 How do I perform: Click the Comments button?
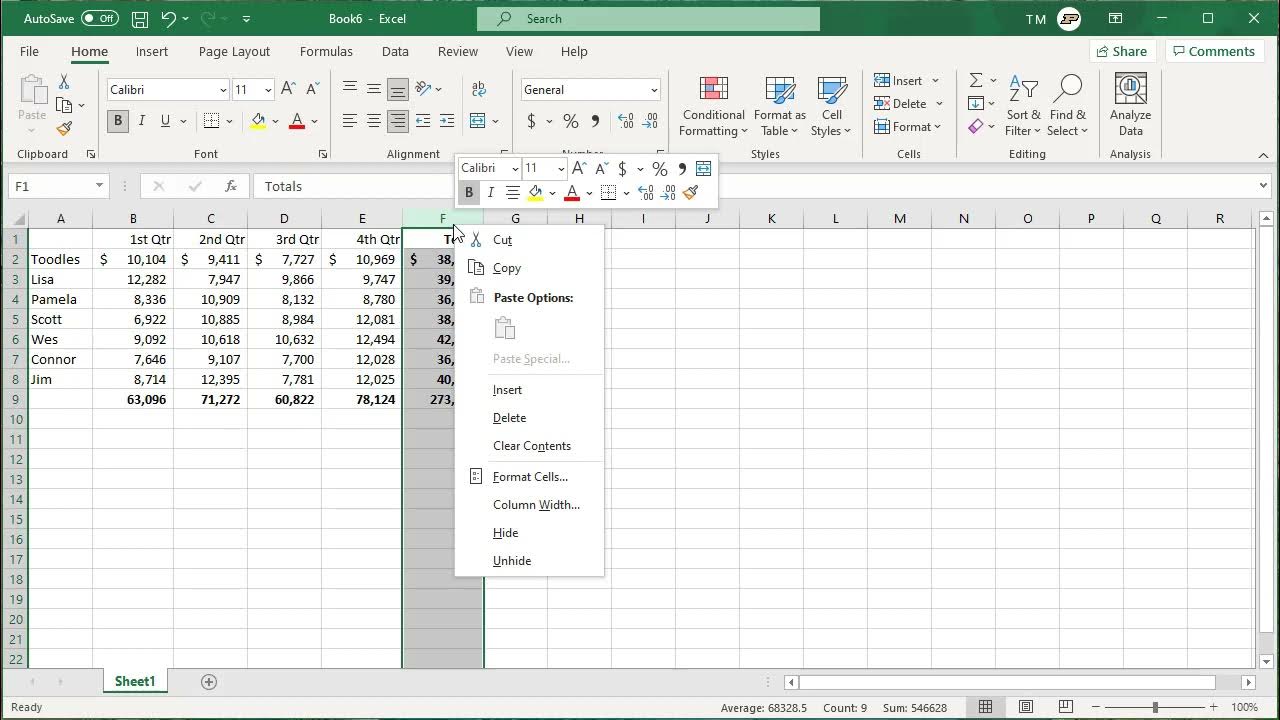[1213, 51]
